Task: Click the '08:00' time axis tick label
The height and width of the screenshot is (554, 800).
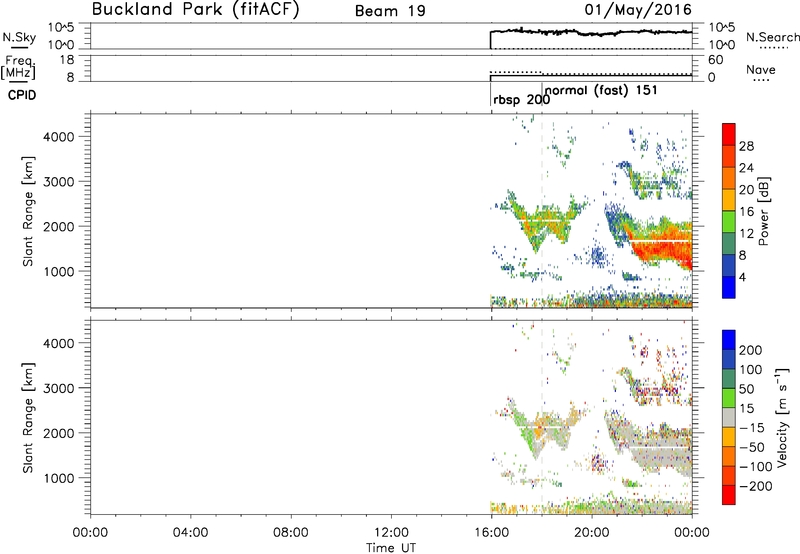Action: [x=291, y=533]
